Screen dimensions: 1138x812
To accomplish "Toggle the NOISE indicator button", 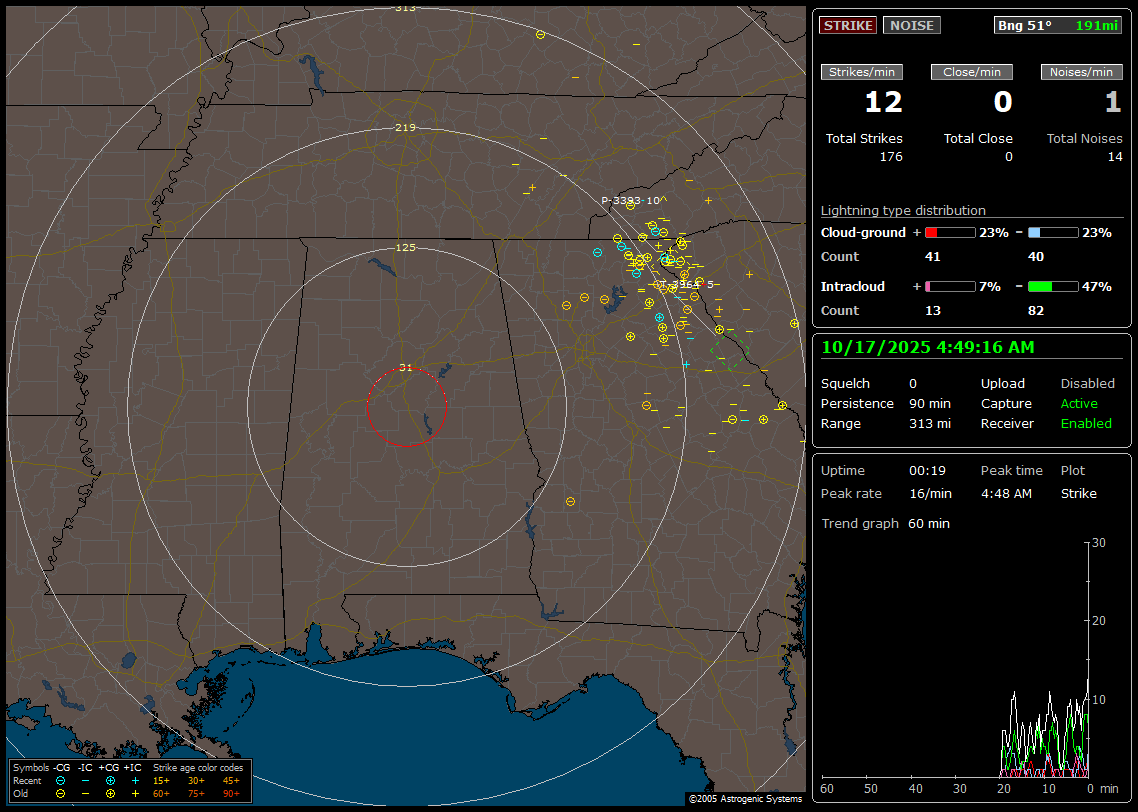I will pos(911,25).
